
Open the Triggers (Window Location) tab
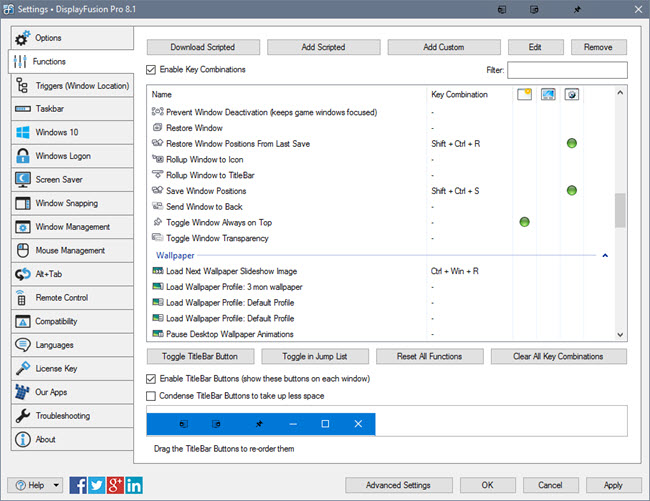point(72,86)
